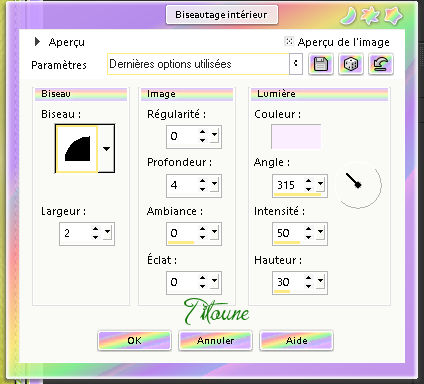424x384 pixels.
Task: Click the pointed star icon in title bar
Action: pyautogui.click(x=371, y=16)
